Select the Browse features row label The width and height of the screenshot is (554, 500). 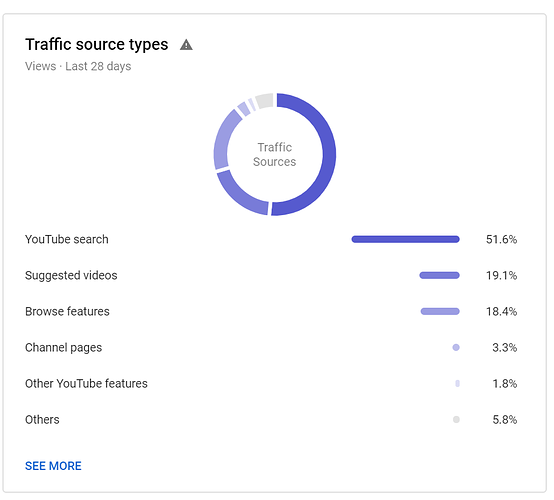coord(67,311)
